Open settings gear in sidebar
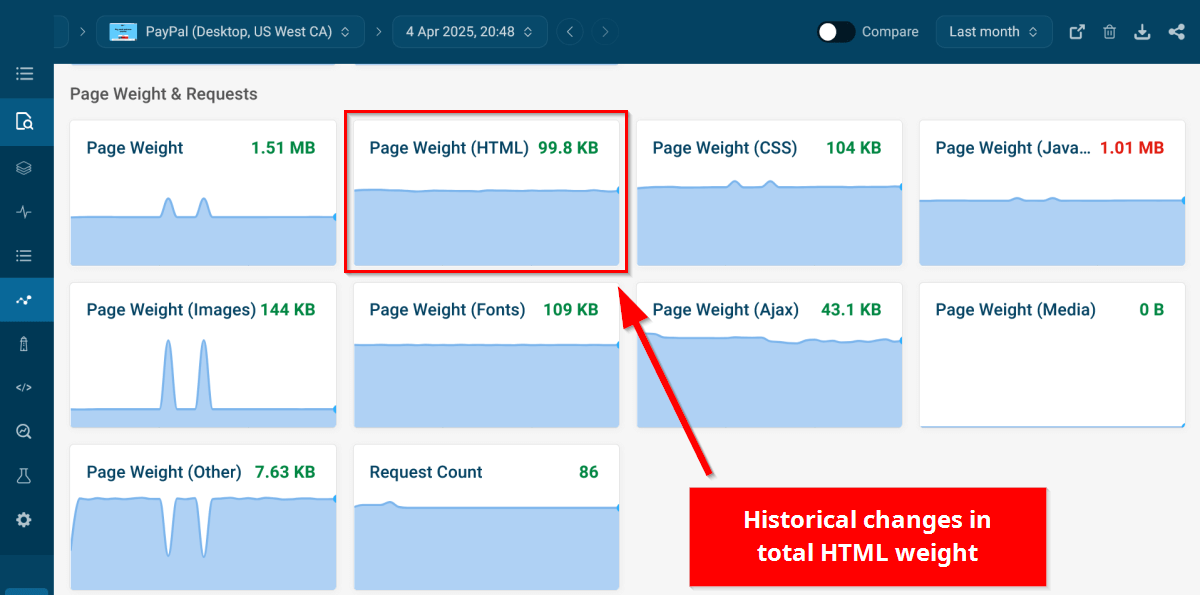 pos(25,520)
